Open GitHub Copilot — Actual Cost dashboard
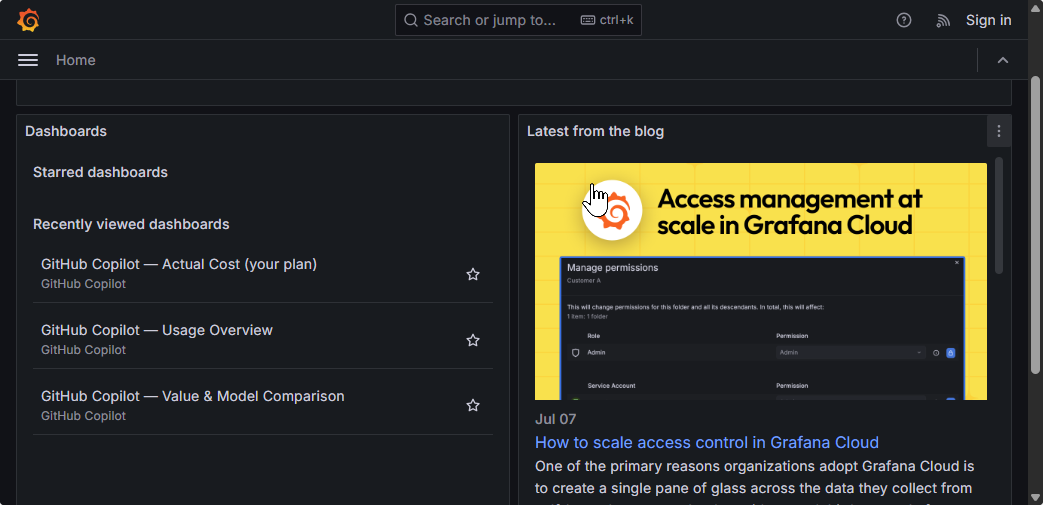 tap(179, 264)
